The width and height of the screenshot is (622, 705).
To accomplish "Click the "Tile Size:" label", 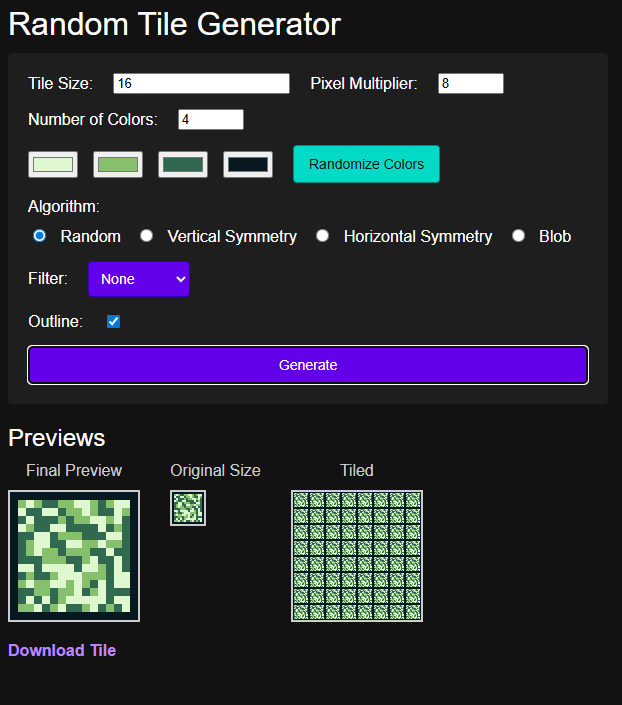I will click(60, 84).
